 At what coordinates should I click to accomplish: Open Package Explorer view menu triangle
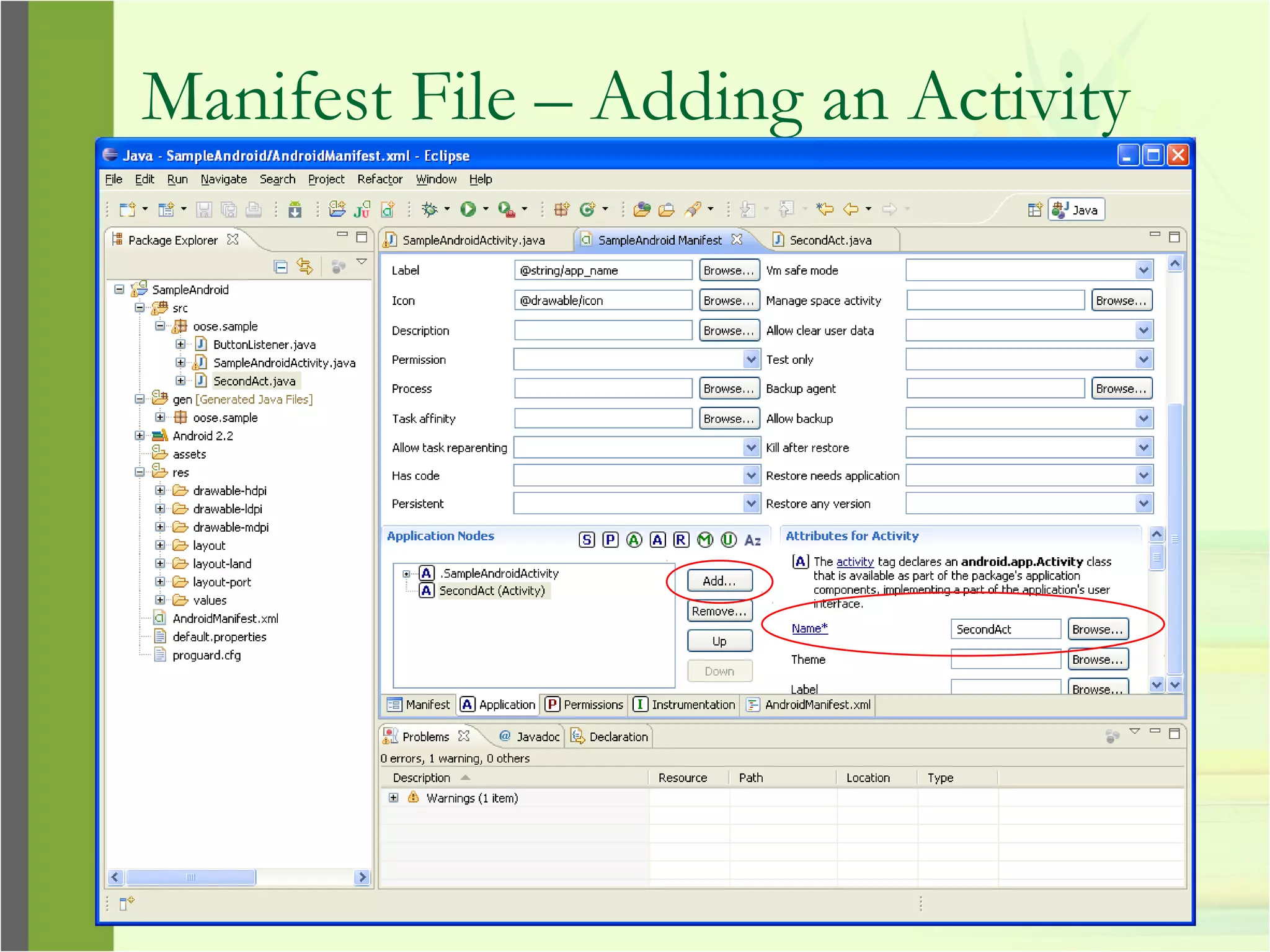click(x=362, y=262)
